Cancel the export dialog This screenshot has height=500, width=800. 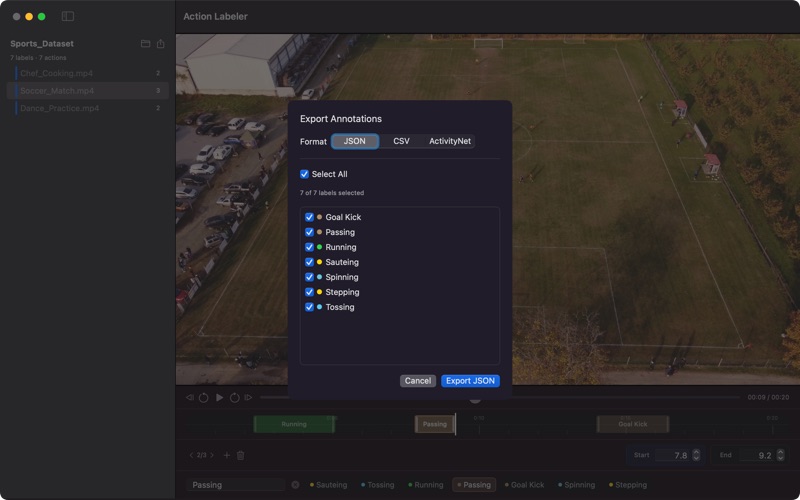(x=418, y=381)
